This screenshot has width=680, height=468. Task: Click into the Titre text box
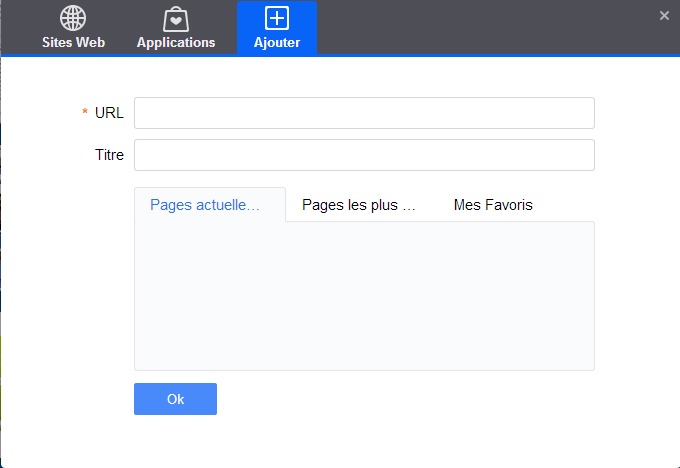[x=364, y=155]
